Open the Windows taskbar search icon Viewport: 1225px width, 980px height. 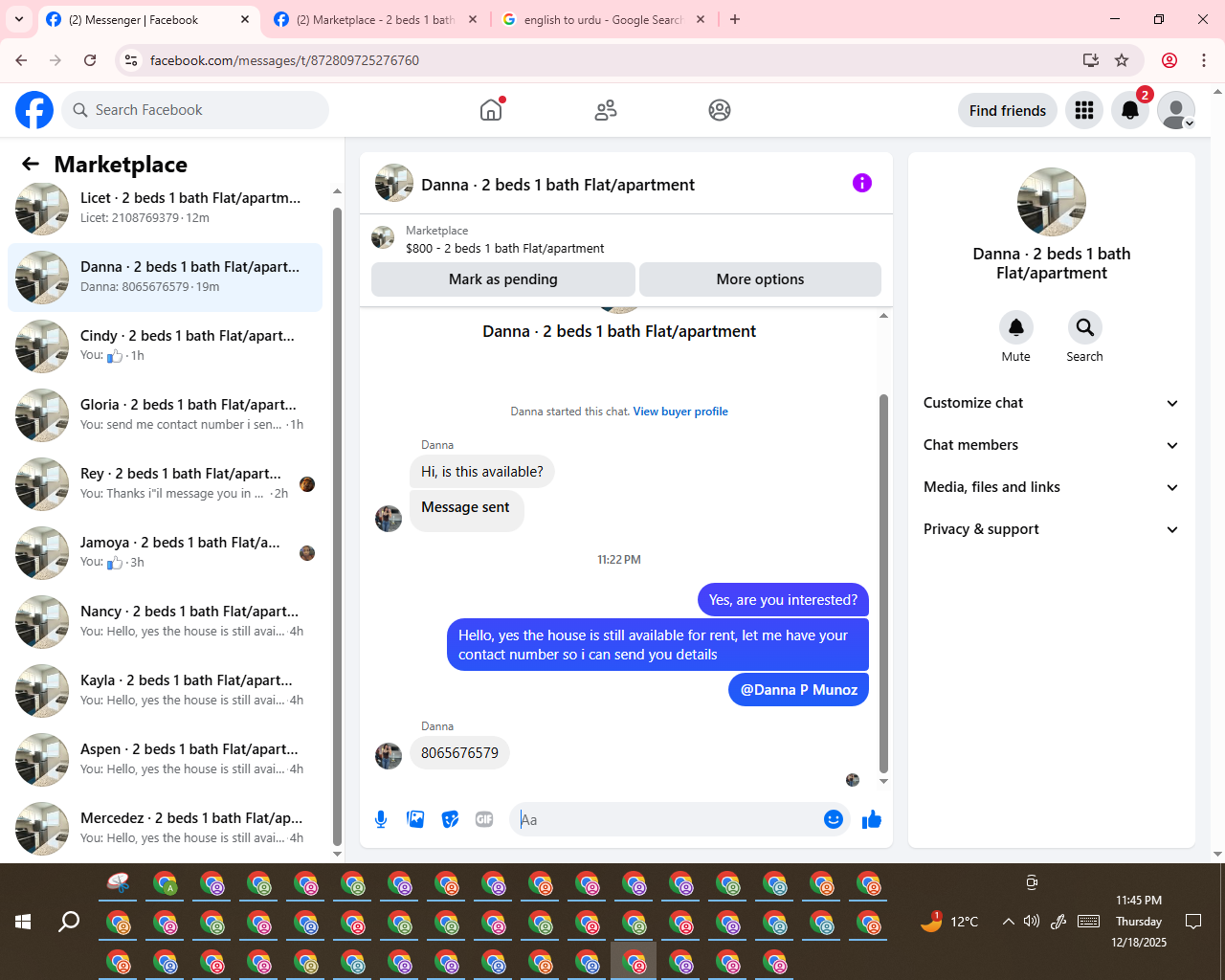coord(69,922)
